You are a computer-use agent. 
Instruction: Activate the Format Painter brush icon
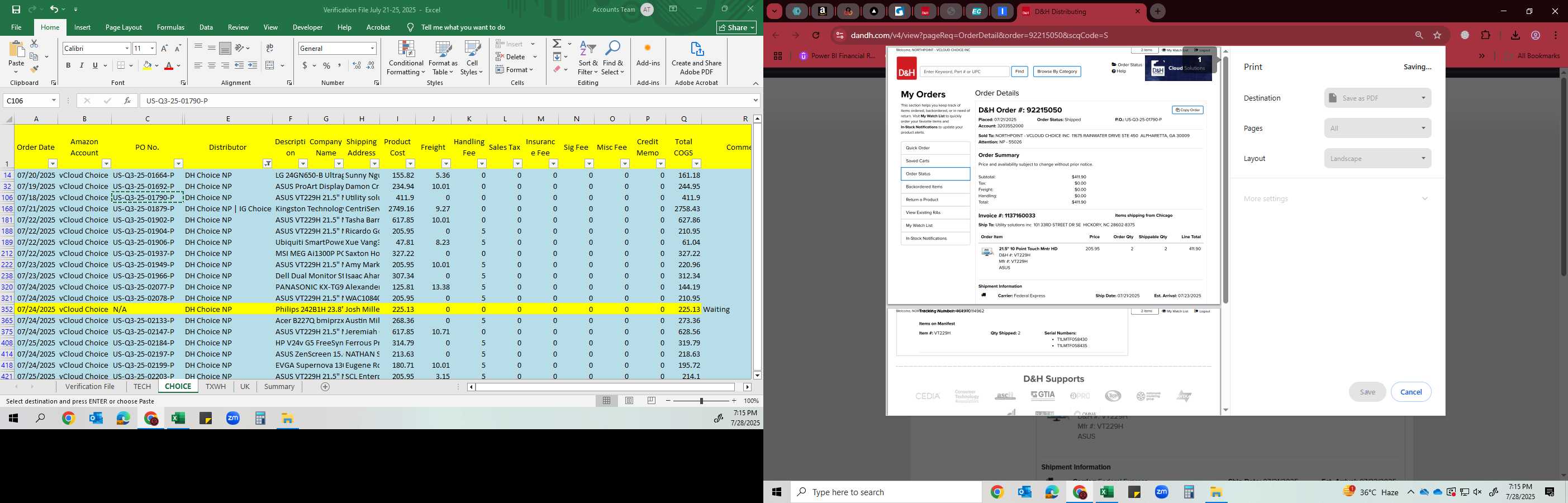[x=34, y=69]
